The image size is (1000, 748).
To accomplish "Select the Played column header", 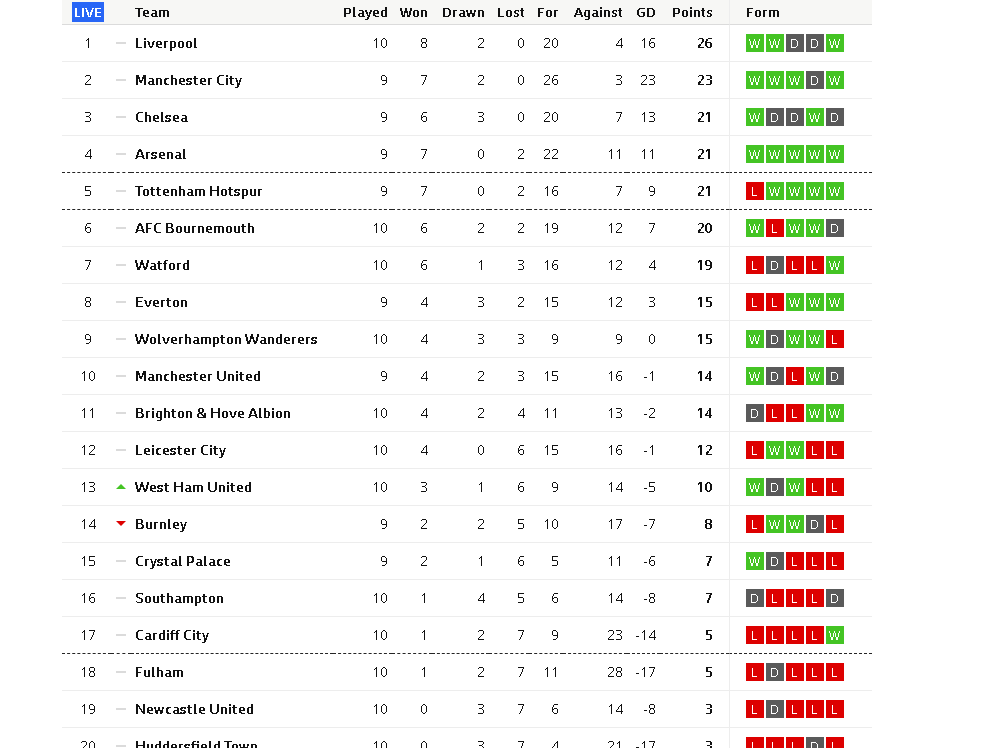I will [x=365, y=13].
